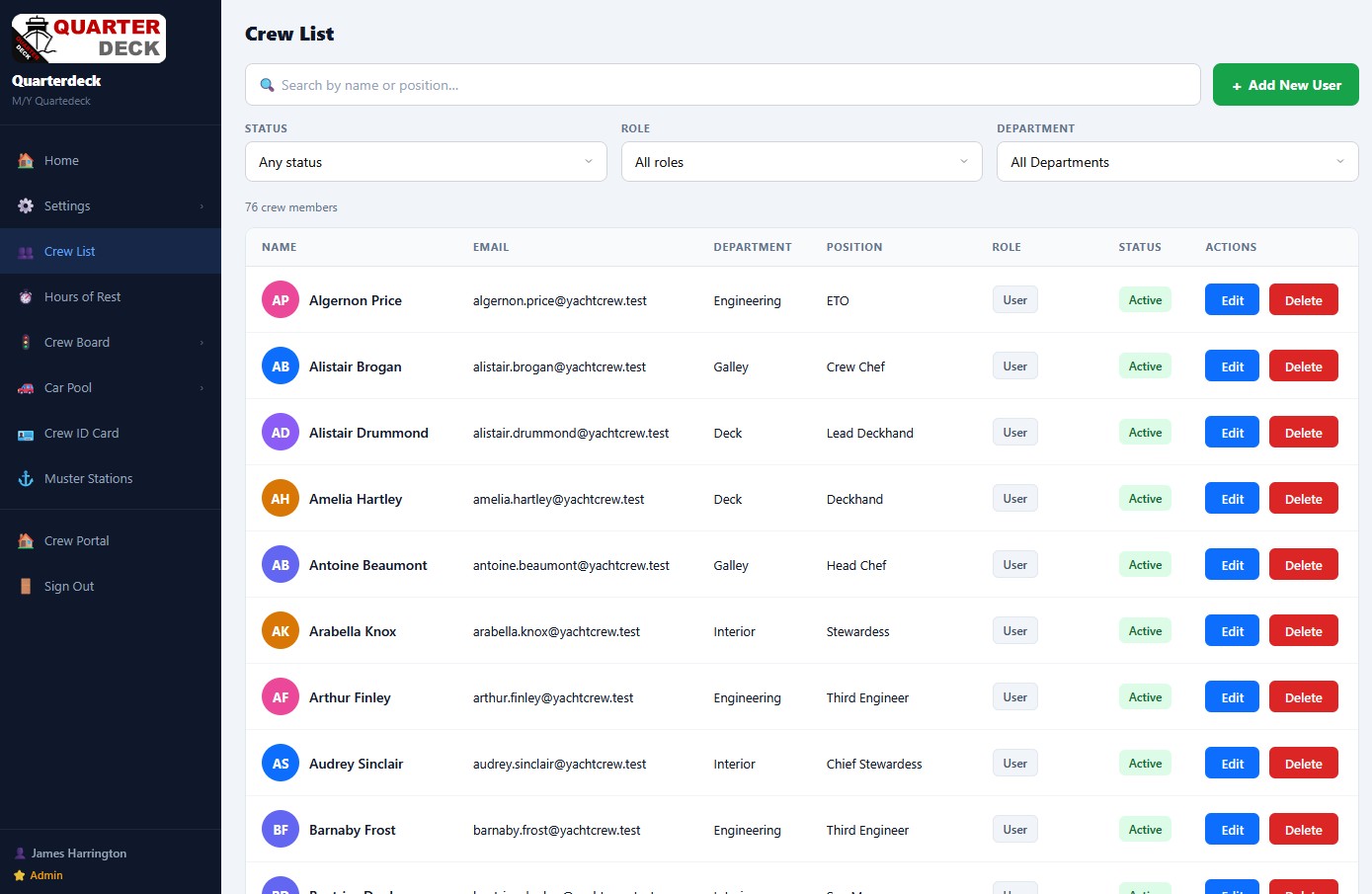This screenshot has width=1372, height=894.
Task: Click Alistair Brogan's AB avatar
Action: coord(281,366)
